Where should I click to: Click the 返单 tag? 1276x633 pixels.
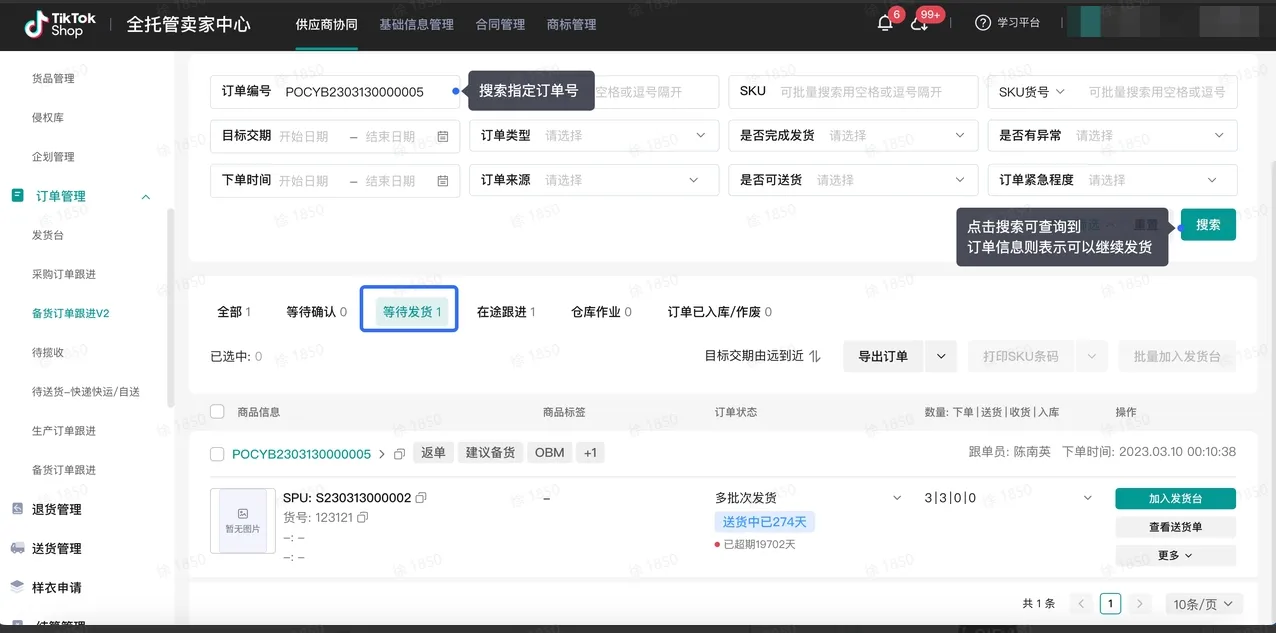pos(433,453)
